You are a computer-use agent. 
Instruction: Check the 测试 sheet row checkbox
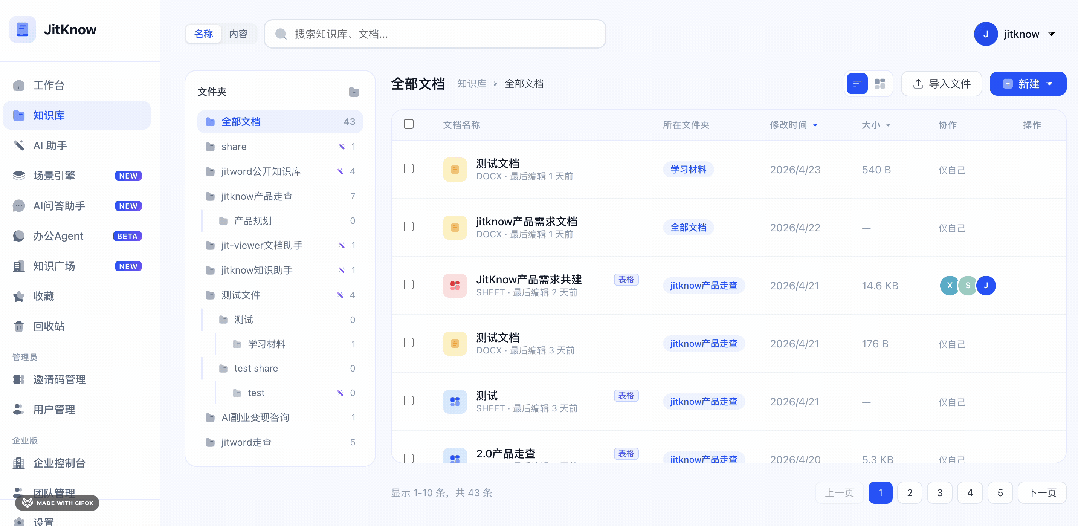pyautogui.click(x=409, y=400)
